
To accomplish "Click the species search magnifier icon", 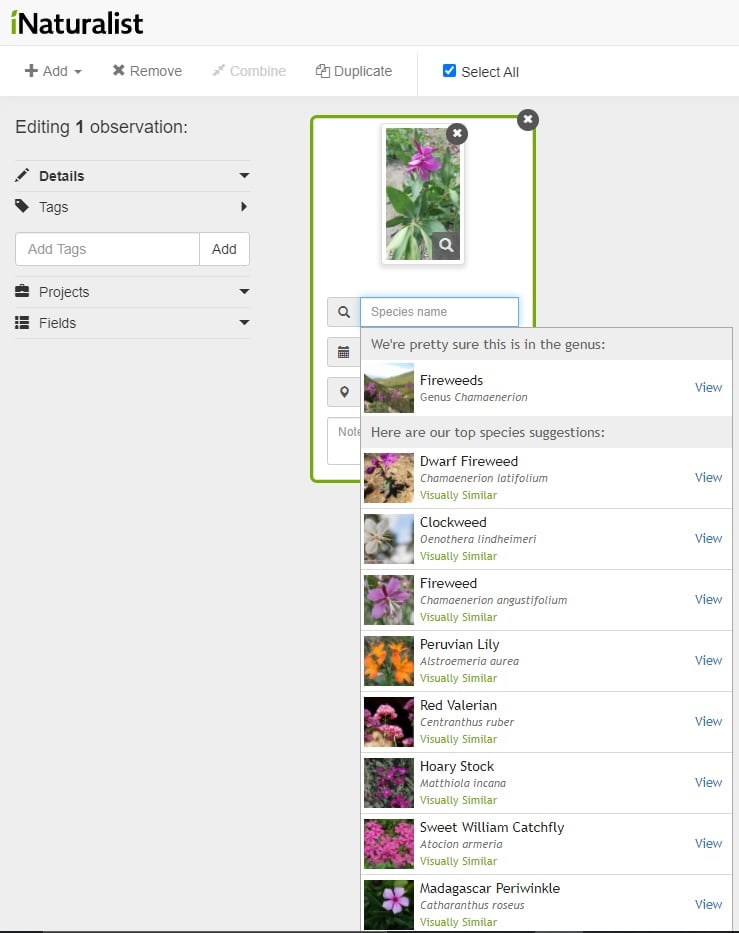I will coord(344,312).
